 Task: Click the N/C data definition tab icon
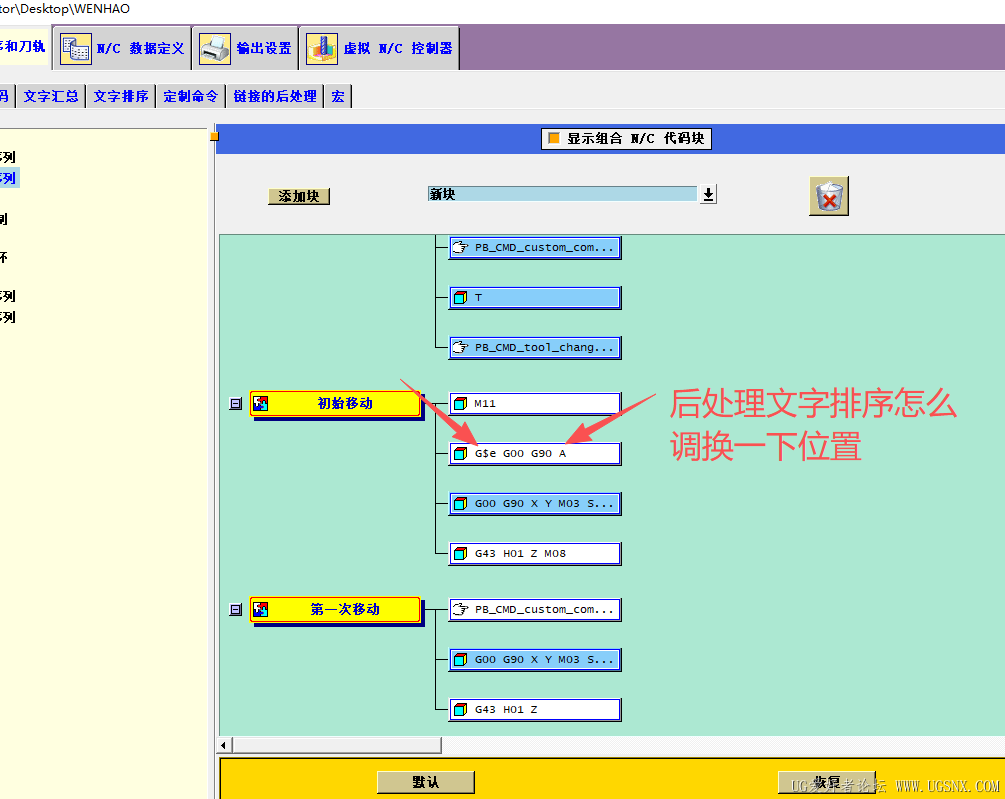tap(76, 49)
